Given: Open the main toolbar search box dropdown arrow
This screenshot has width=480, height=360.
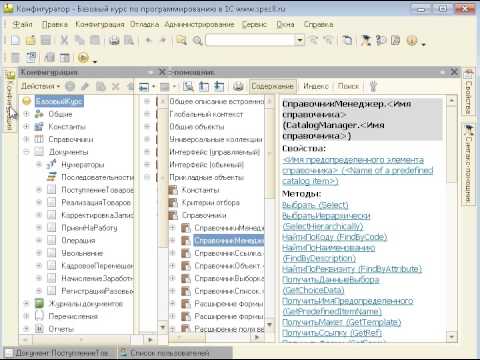Looking at the screenshot, I should tap(300, 41).
